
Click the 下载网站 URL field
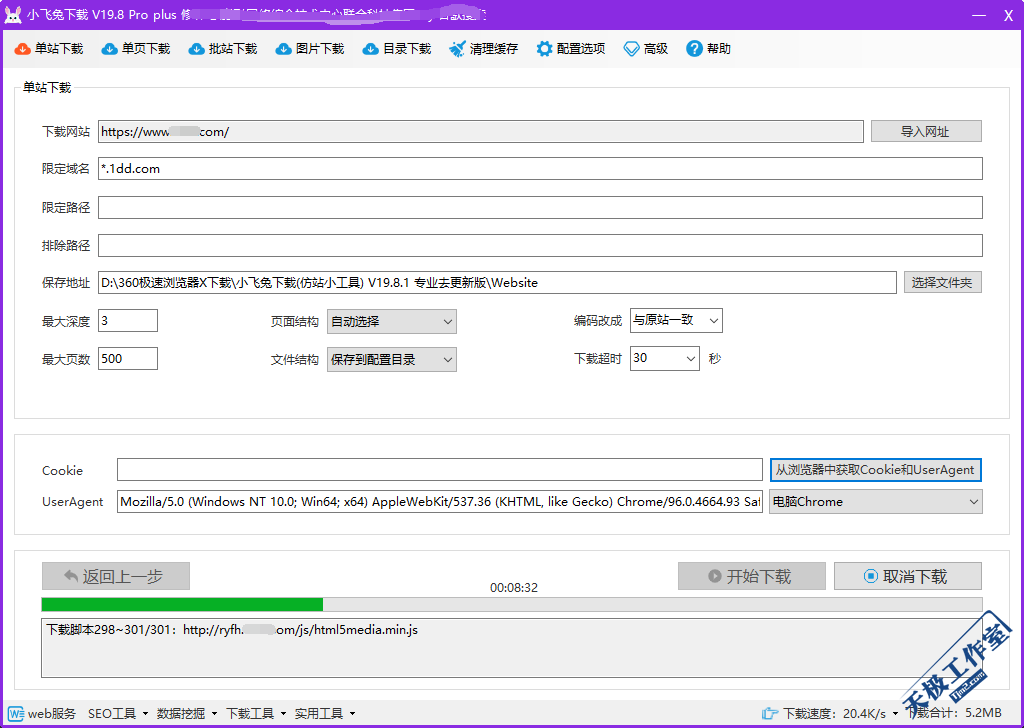pos(481,131)
